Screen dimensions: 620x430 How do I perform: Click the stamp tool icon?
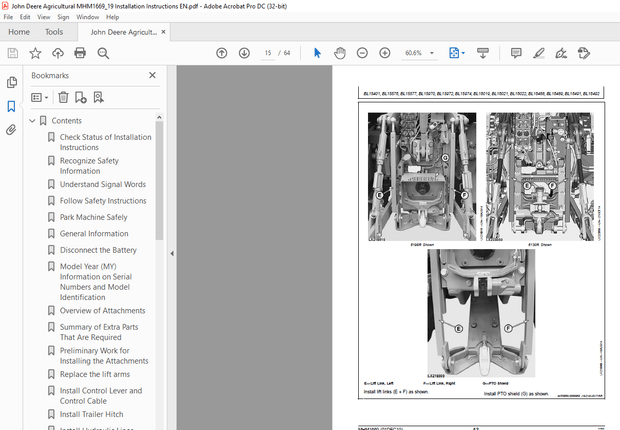point(584,53)
